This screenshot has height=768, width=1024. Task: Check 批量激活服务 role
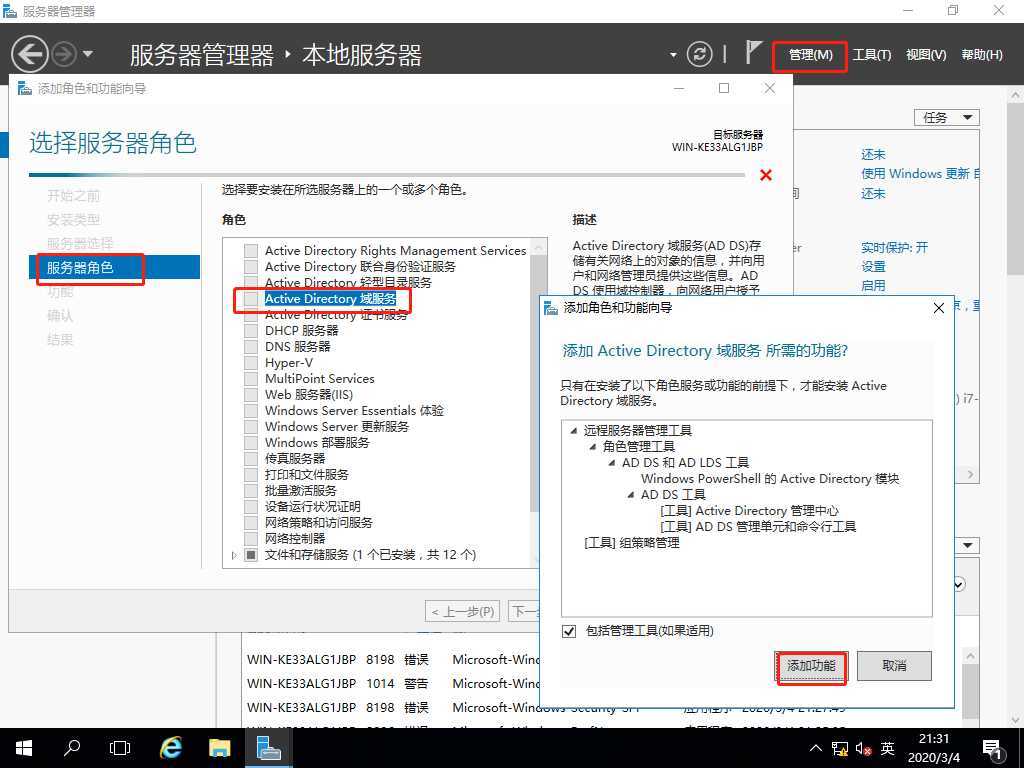point(251,490)
